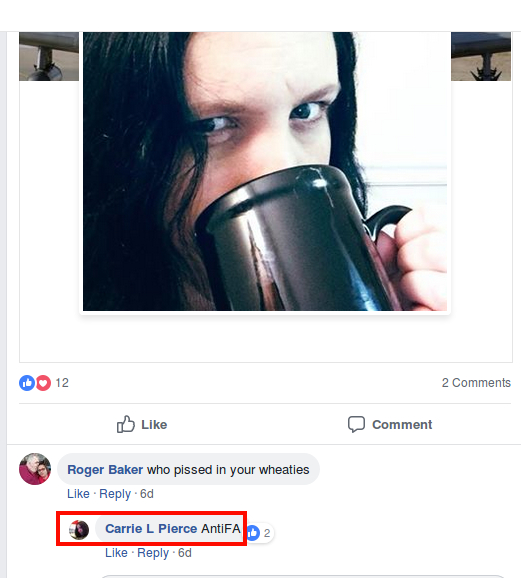Like Carrie L Pierce's AntiFA reply
Viewport: 521px width, 578px height.
pyautogui.click(x=116, y=553)
